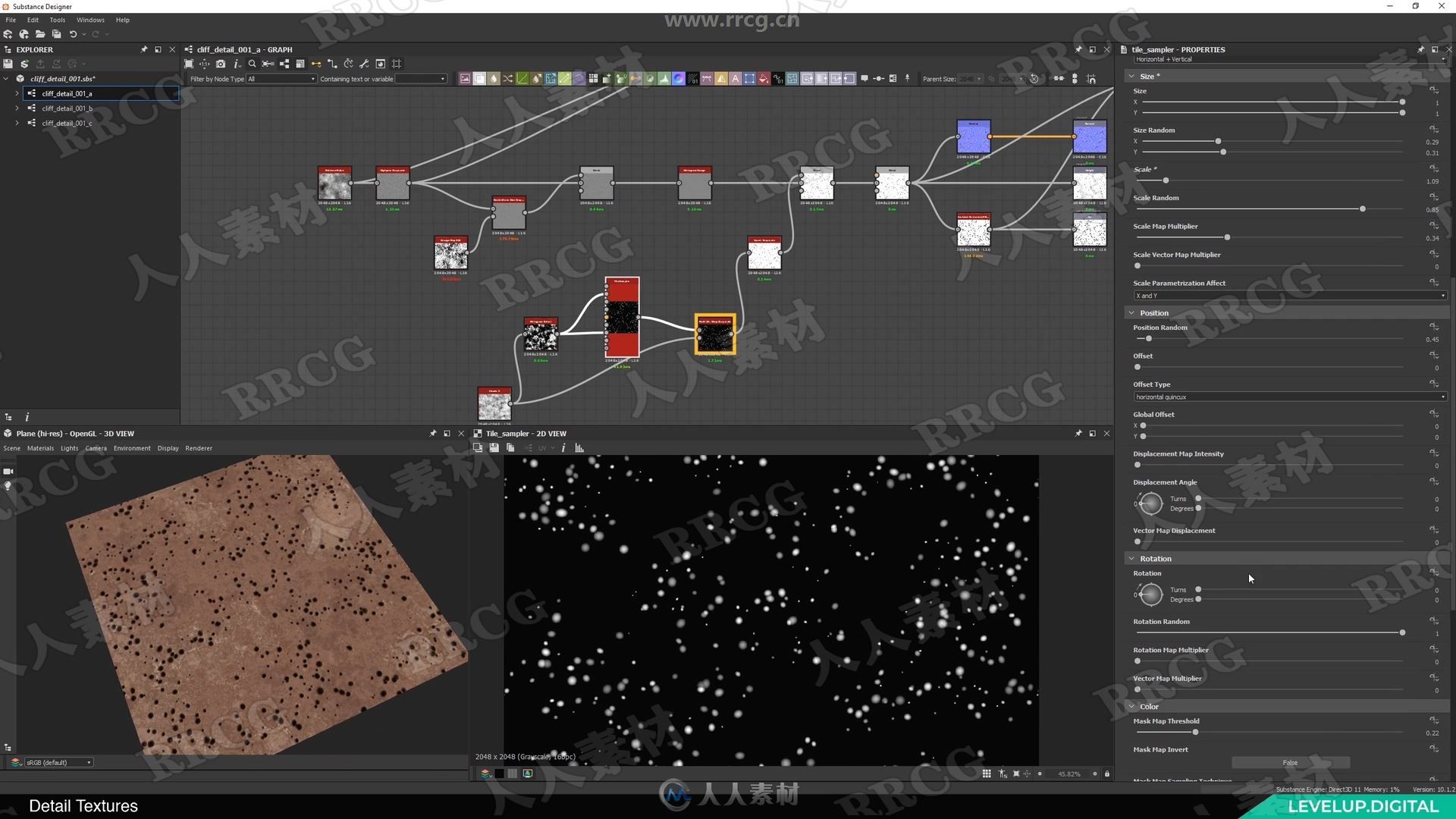Toggle tiling grid icon in 2D view

(987, 773)
